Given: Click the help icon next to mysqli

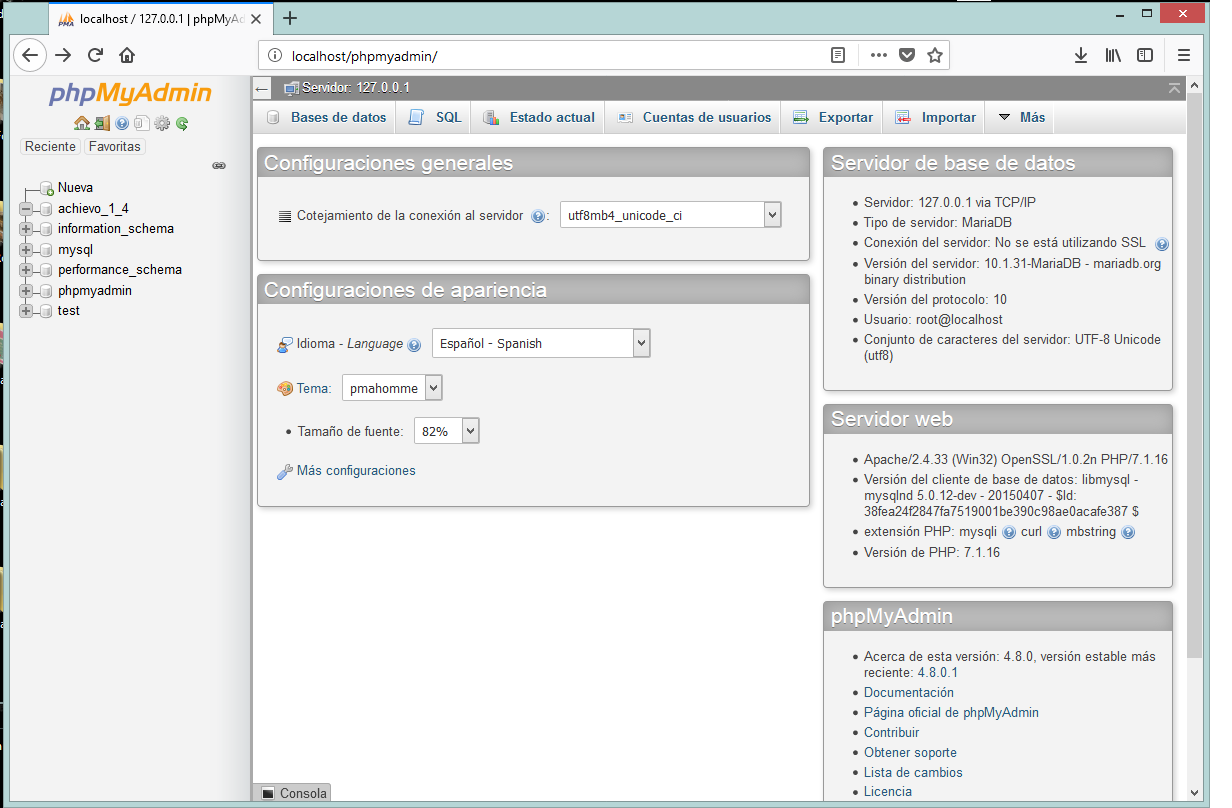Looking at the screenshot, I should (1009, 533).
